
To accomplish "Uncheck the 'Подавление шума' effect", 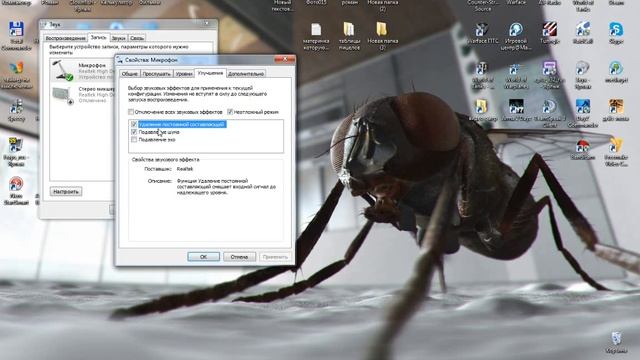I will pyautogui.click(x=134, y=132).
